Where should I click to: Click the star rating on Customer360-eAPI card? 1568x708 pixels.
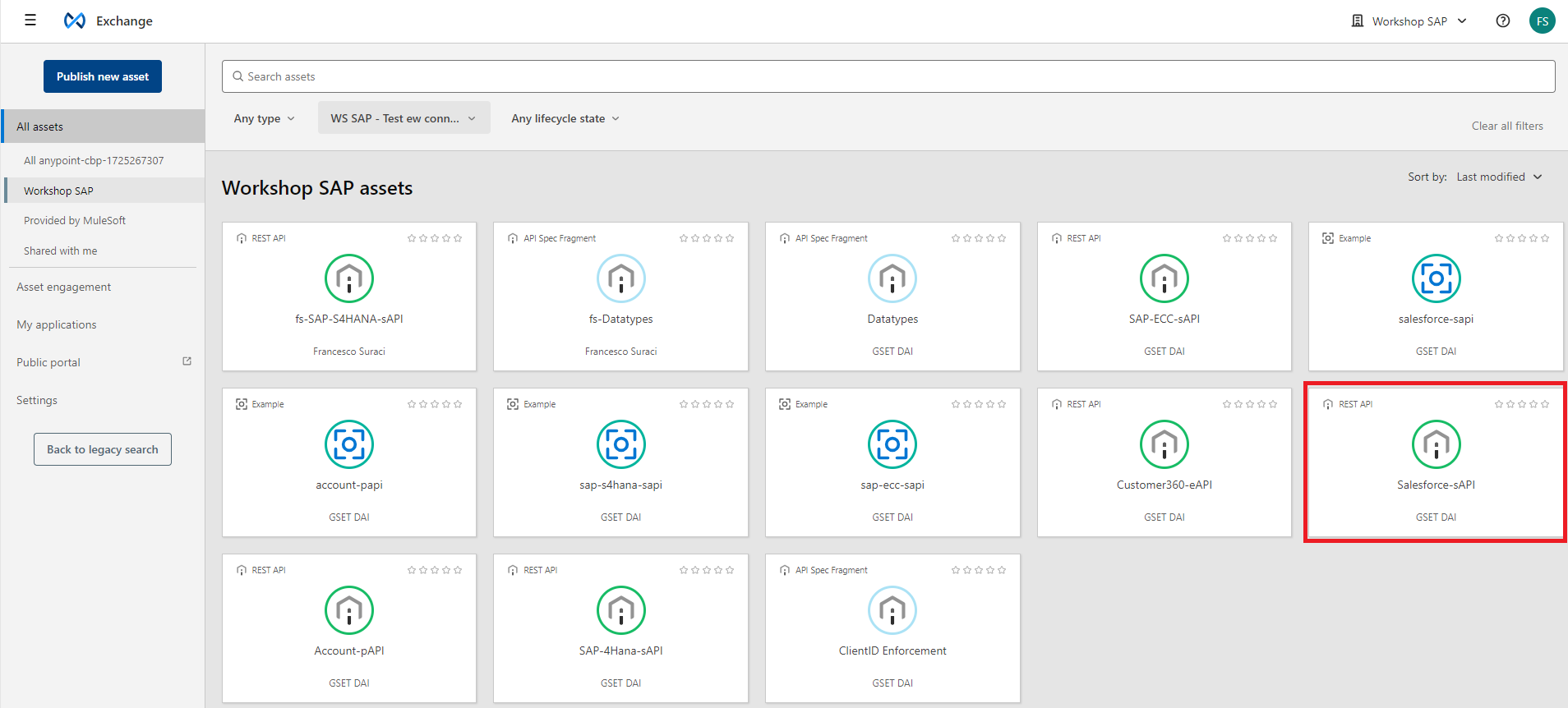(1250, 404)
